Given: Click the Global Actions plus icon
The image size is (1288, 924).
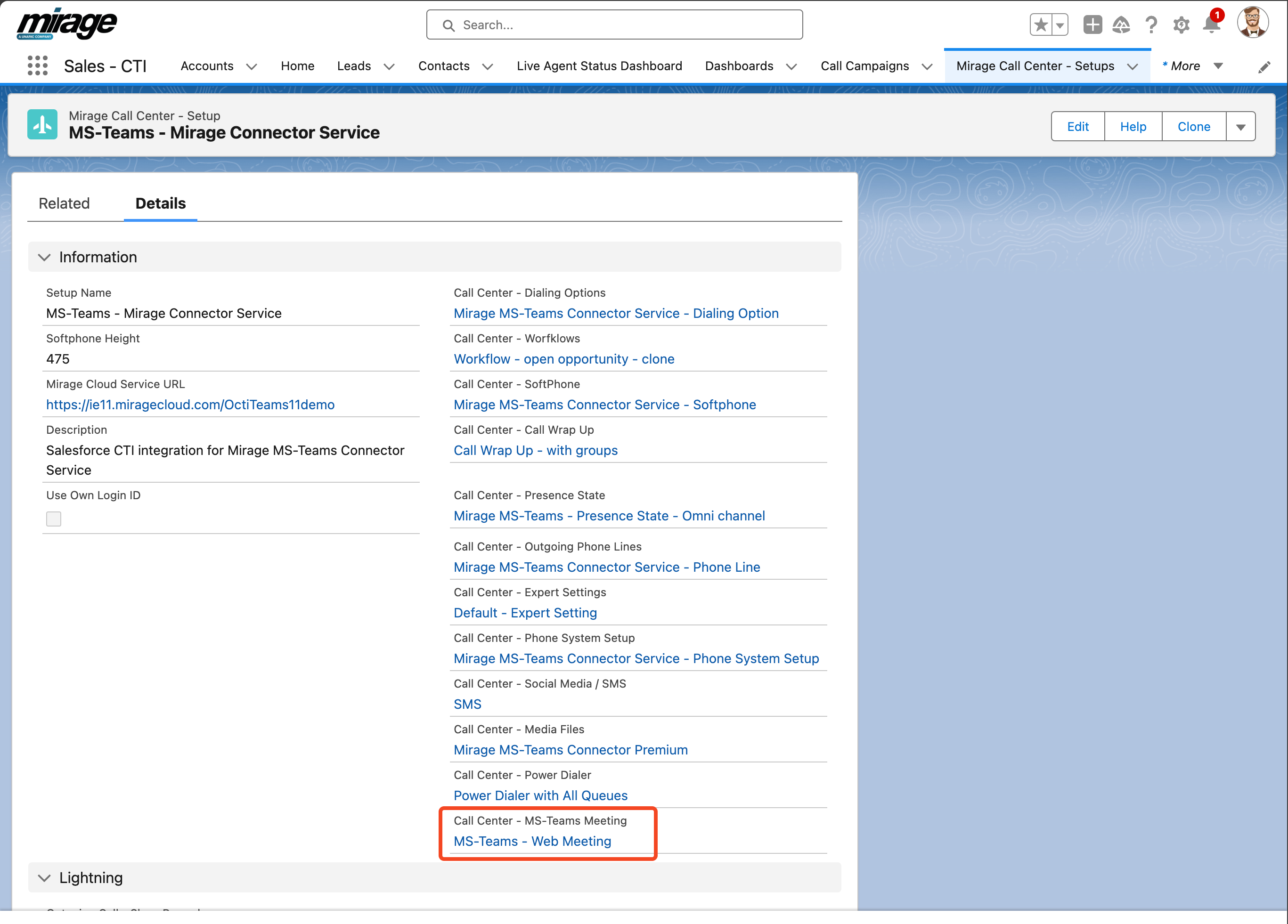Looking at the screenshot, I should 1092,25.
